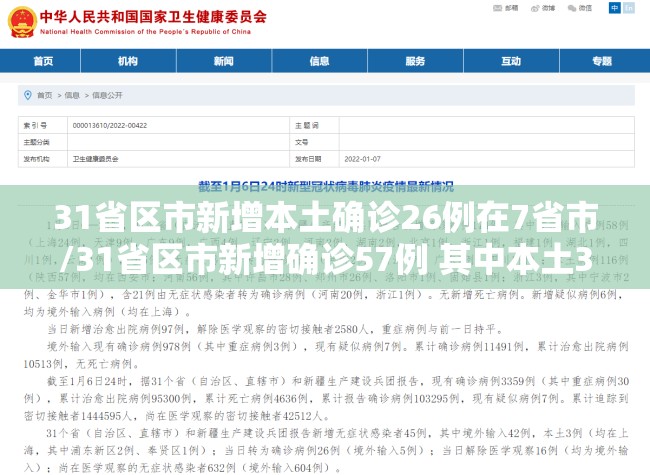This screenshot has height=475, width=650.
Task: Click the paragraph starting 境外输入现有确诊病例978例
Action: (326, 355)
